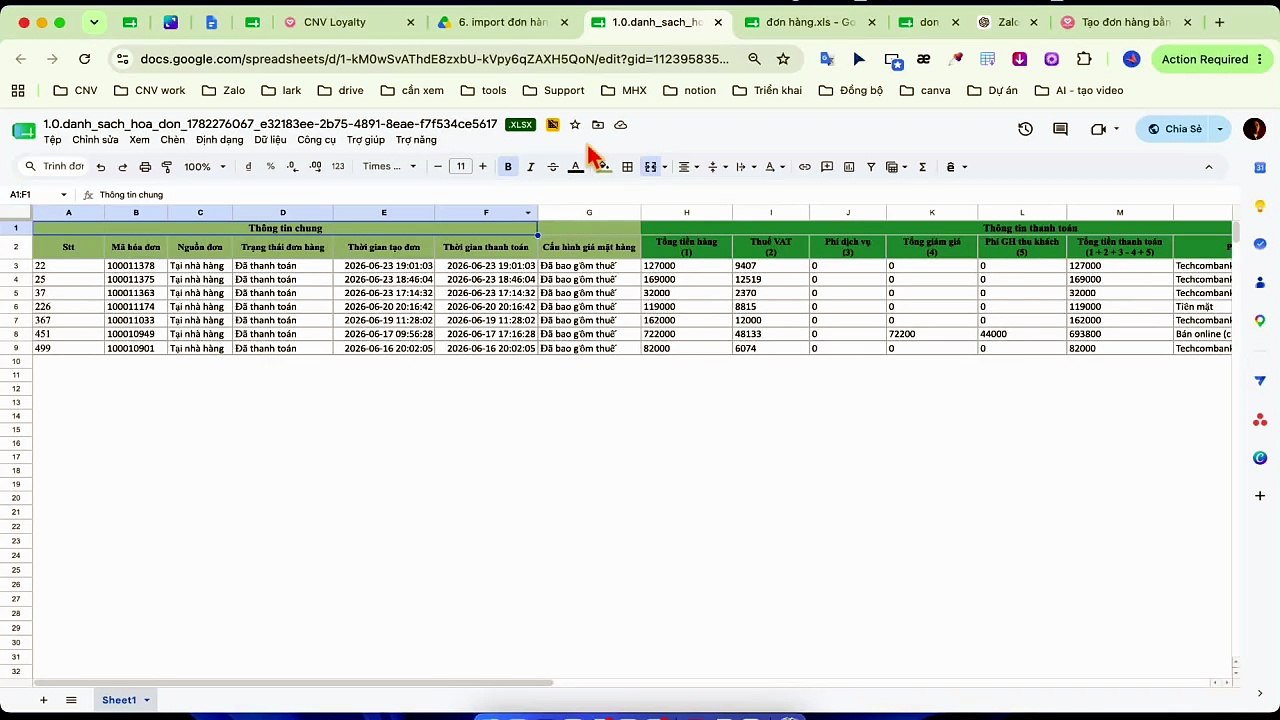Open all sheets list icon
The image size is (1280, 720).
[71, 700]
